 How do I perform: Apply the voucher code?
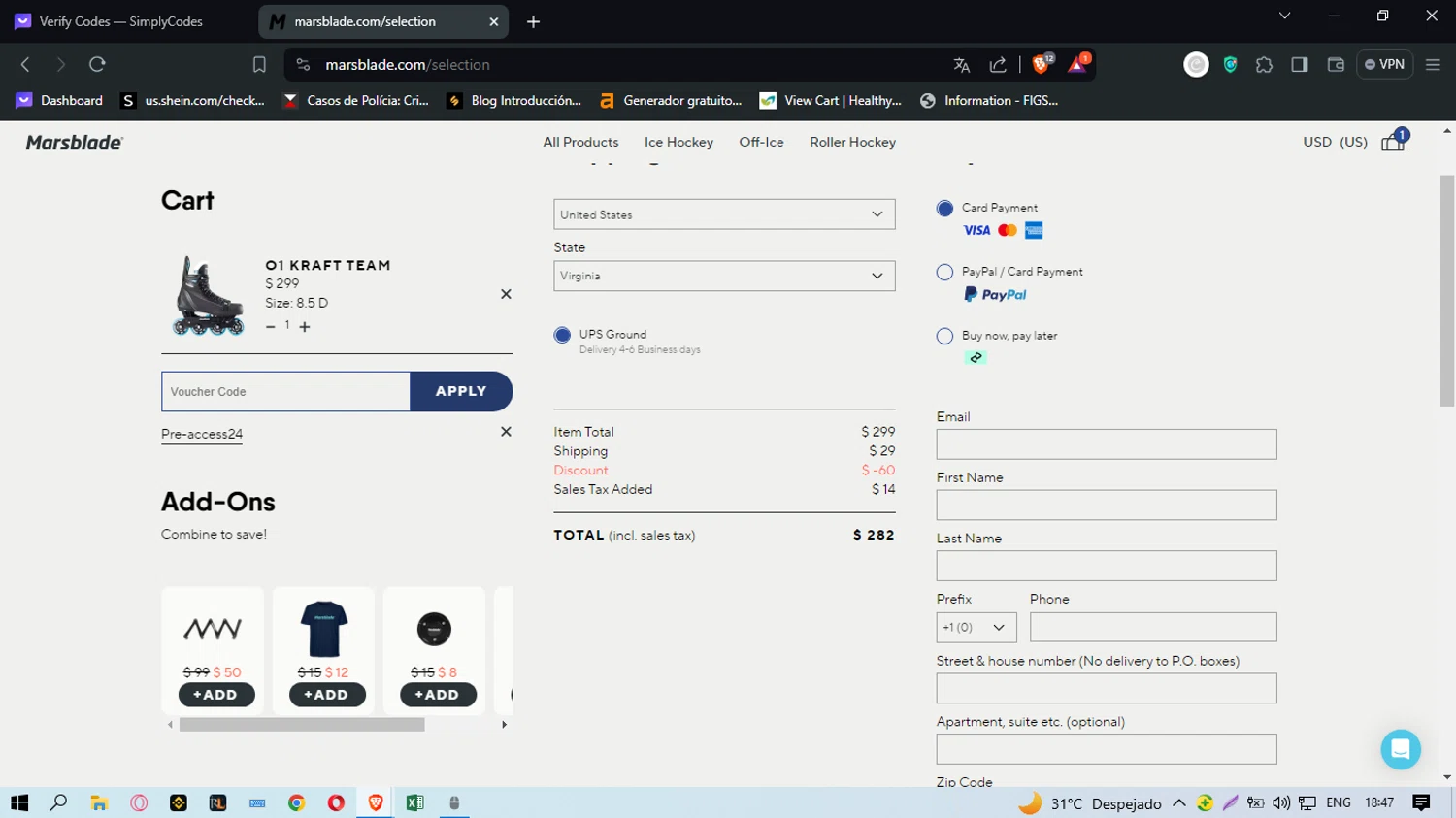pos(461,392)
